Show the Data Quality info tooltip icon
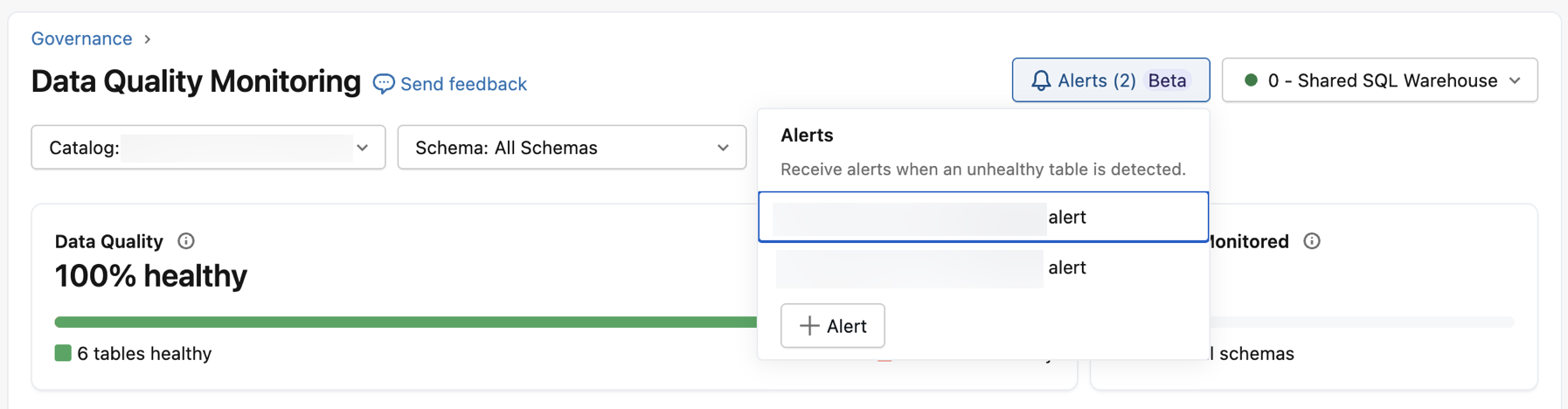The width and height of the screenshot is (1568, 409). 186,241
